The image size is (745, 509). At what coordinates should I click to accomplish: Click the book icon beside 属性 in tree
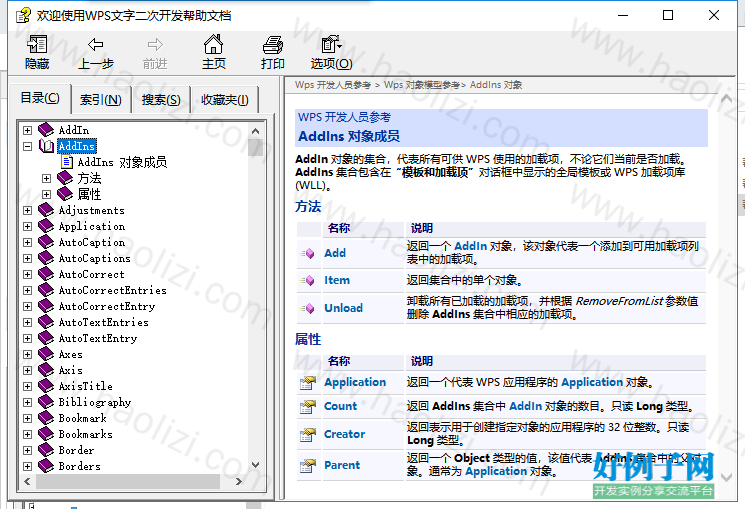(65, 194)
